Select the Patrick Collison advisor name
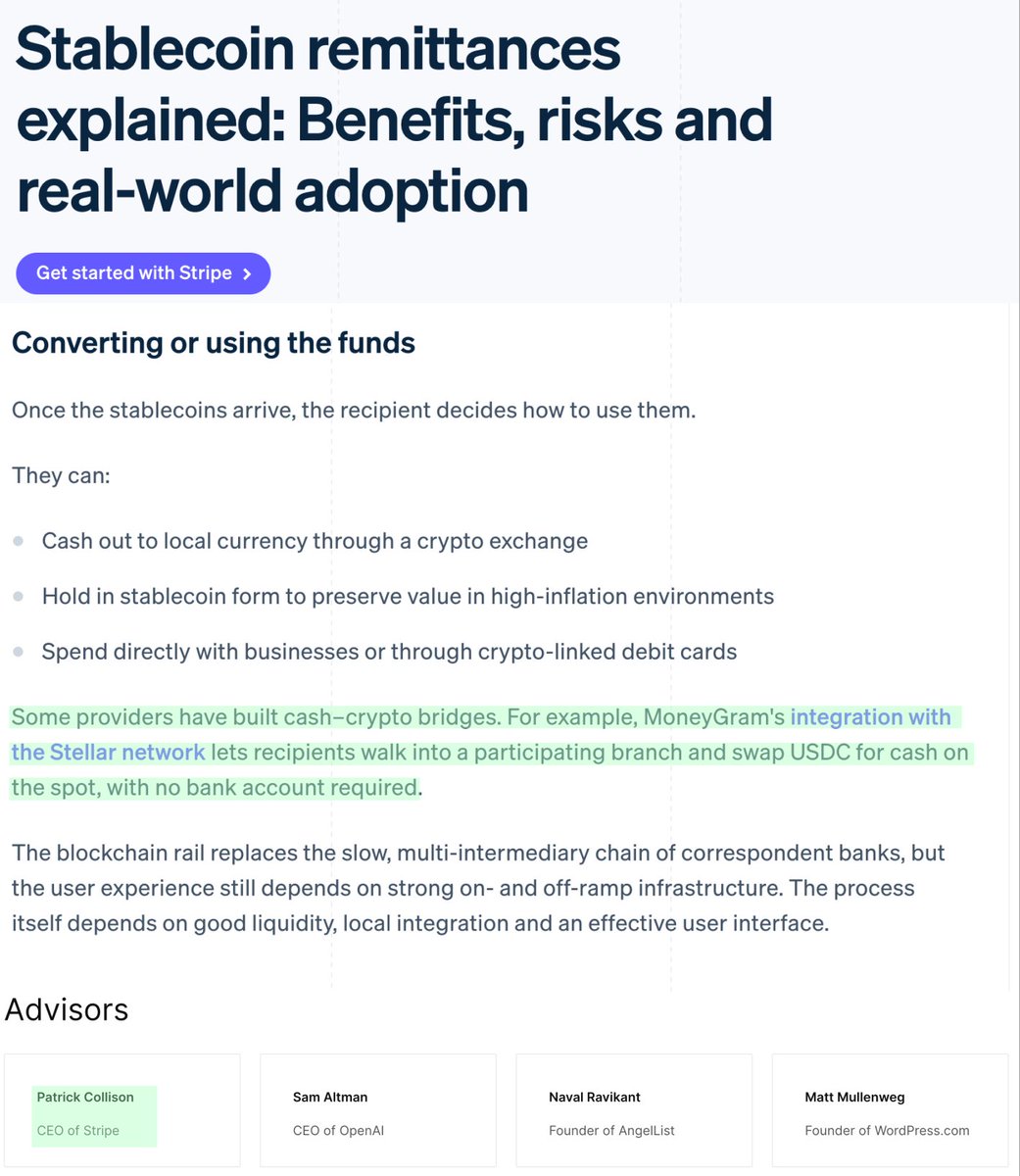 click(x=85, y=1097)
